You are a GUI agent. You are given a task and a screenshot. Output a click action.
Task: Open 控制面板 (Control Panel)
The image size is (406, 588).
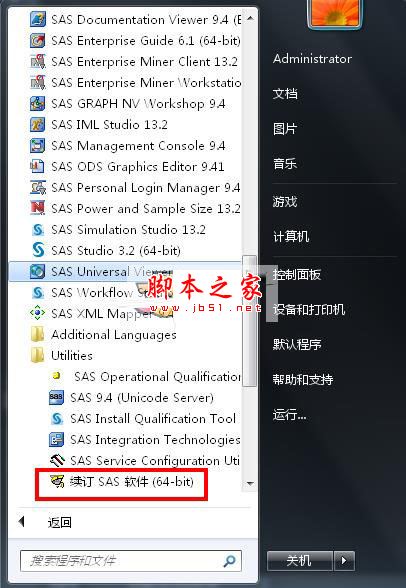297,274
